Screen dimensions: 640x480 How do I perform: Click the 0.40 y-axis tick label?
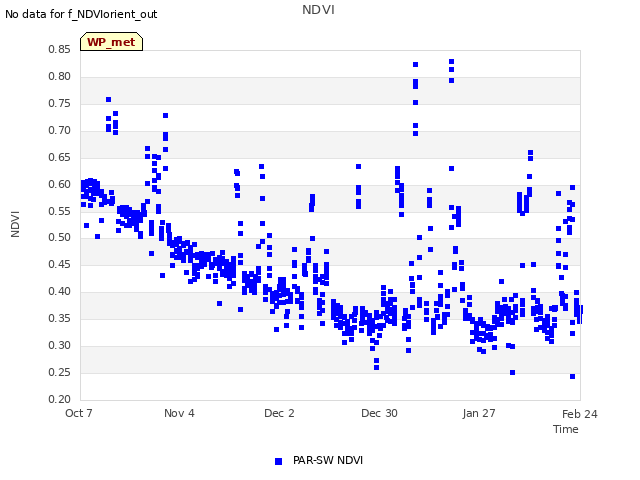click(60, 291)
